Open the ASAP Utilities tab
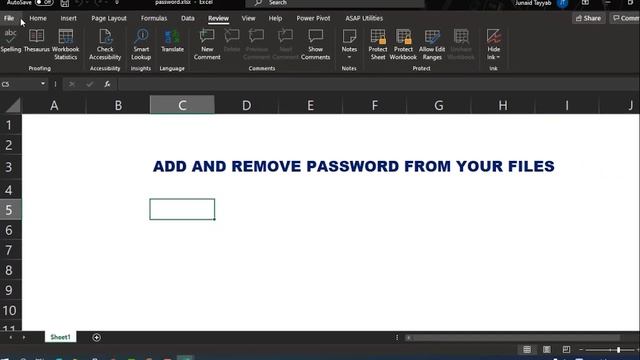This screenshot has width=640, height=360. pyautogui.click(x=364, y=18)
